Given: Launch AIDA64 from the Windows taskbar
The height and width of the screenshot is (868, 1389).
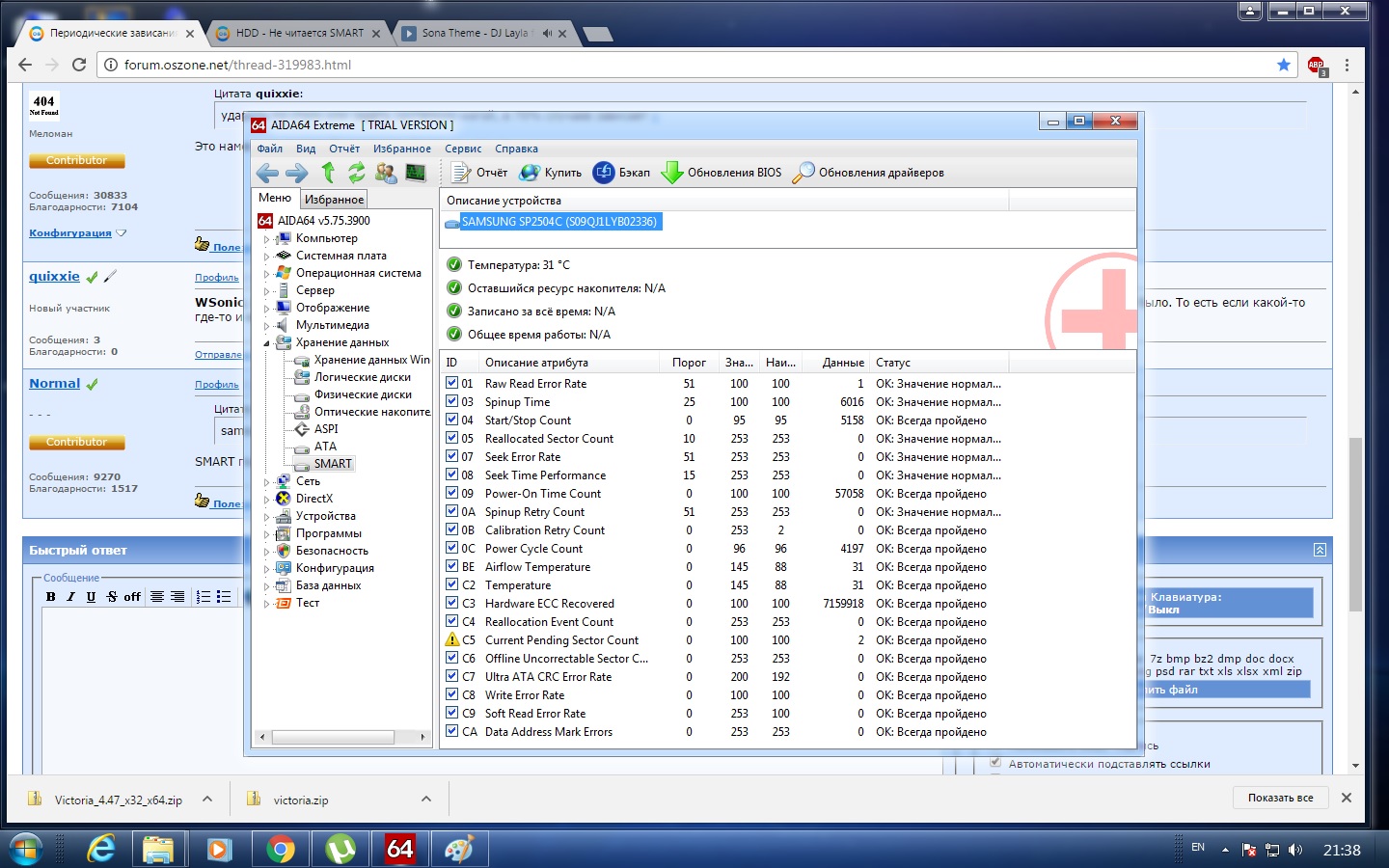Looking at the screenshot, I should tap(399, 849).
